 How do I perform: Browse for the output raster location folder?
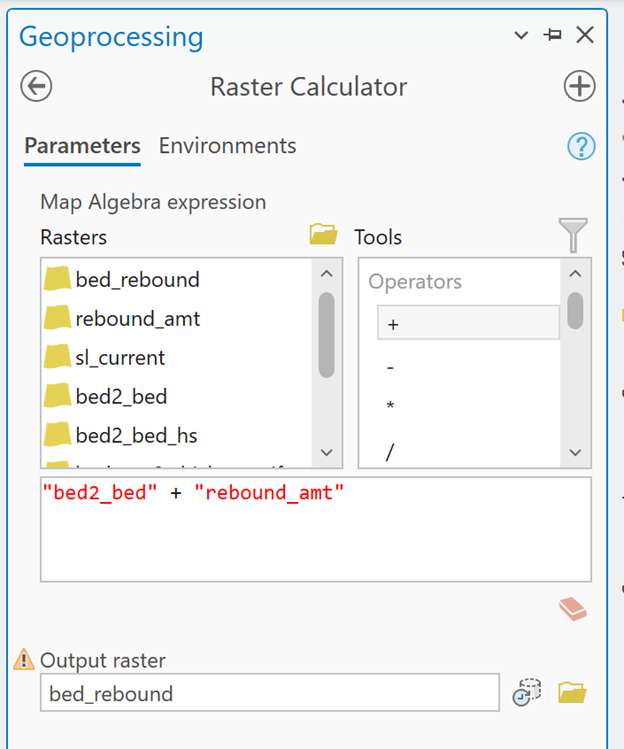pos(572,693)
